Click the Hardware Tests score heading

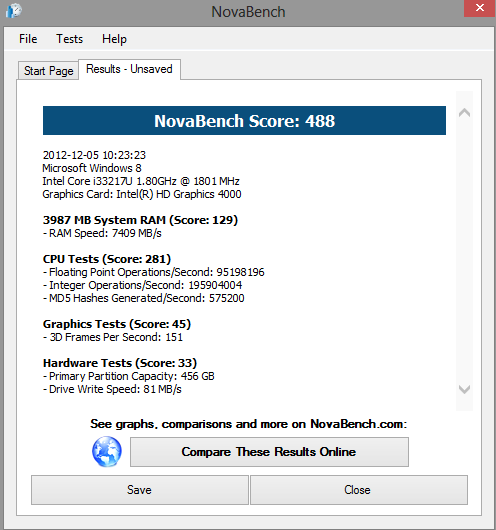pos(120,363)
